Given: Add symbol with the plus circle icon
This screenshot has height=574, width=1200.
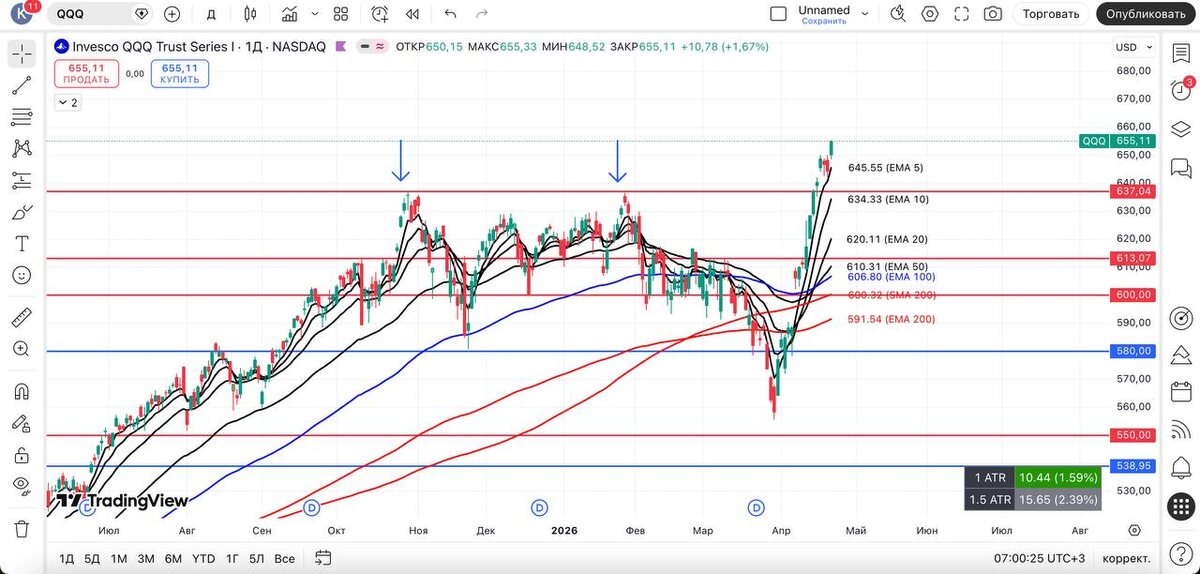Looking at the screenshot, I should tap(172, 14).
